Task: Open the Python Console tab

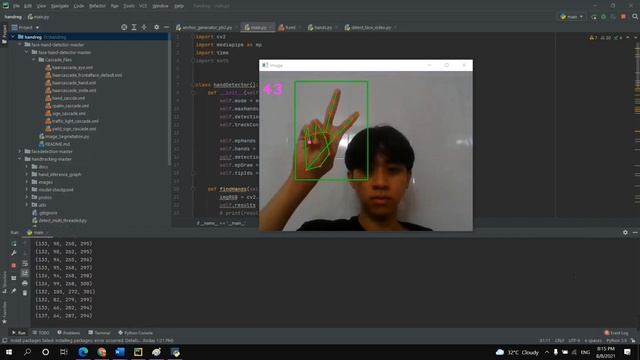Action: 136,333
